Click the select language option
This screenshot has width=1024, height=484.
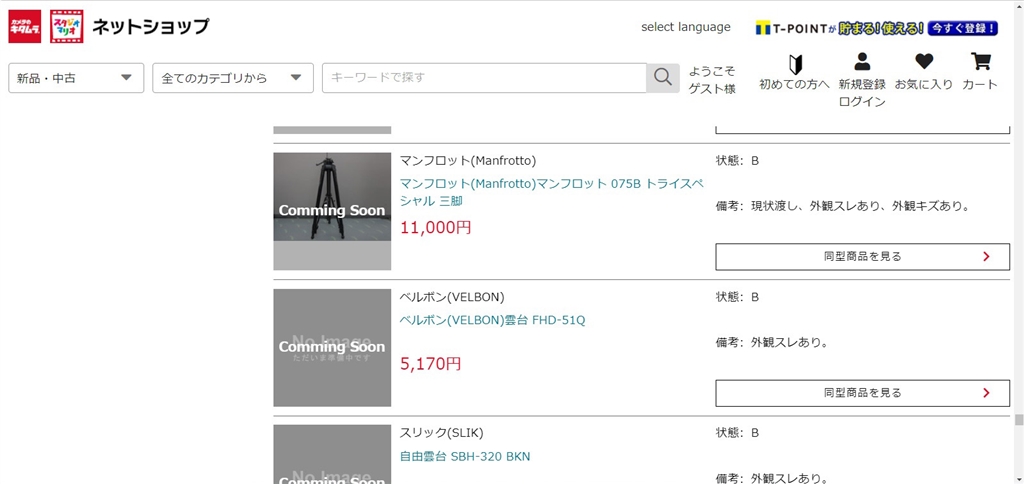pos(685,27)
